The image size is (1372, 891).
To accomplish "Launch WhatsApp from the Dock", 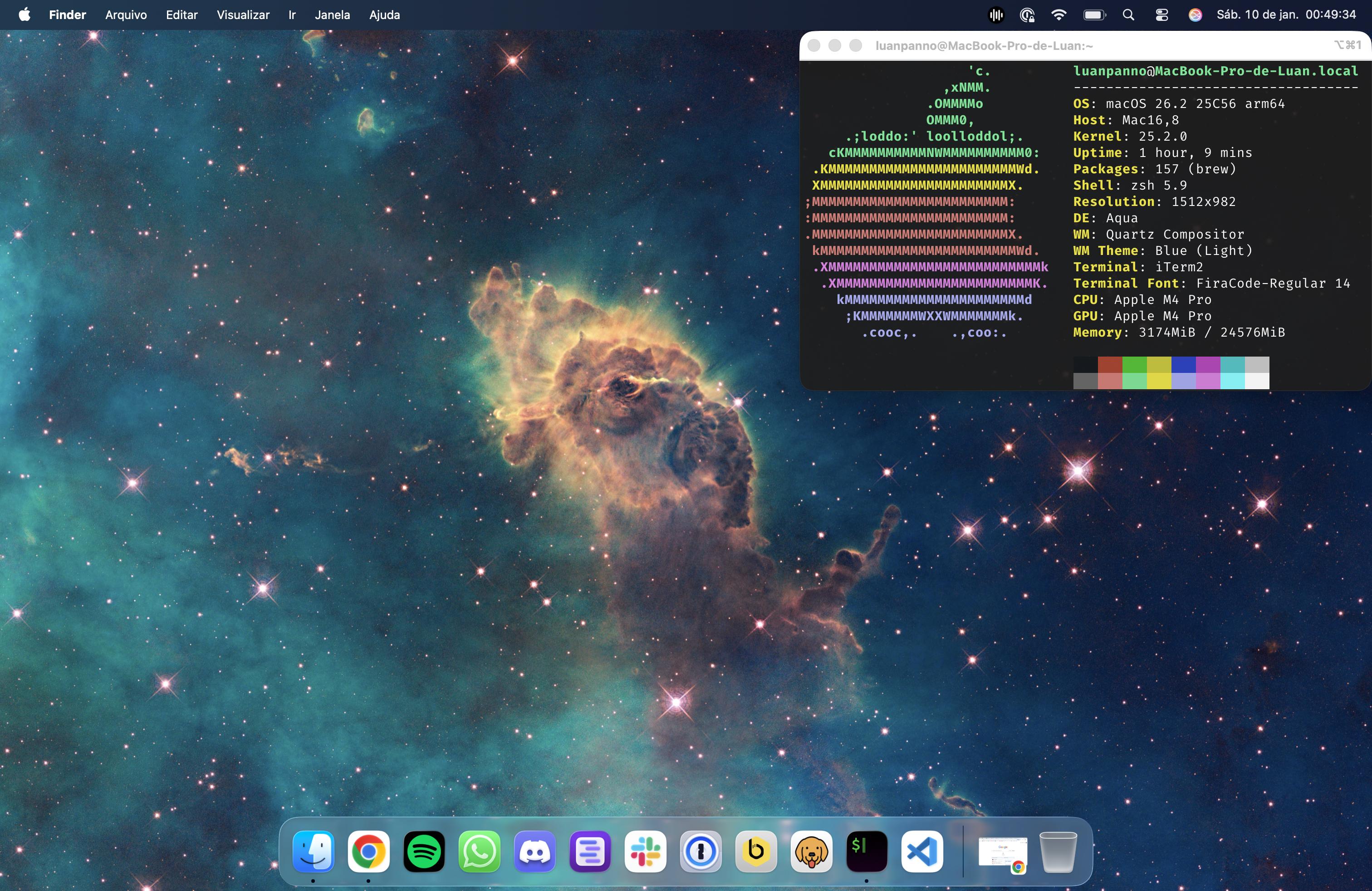I will (x=479, y=851).
